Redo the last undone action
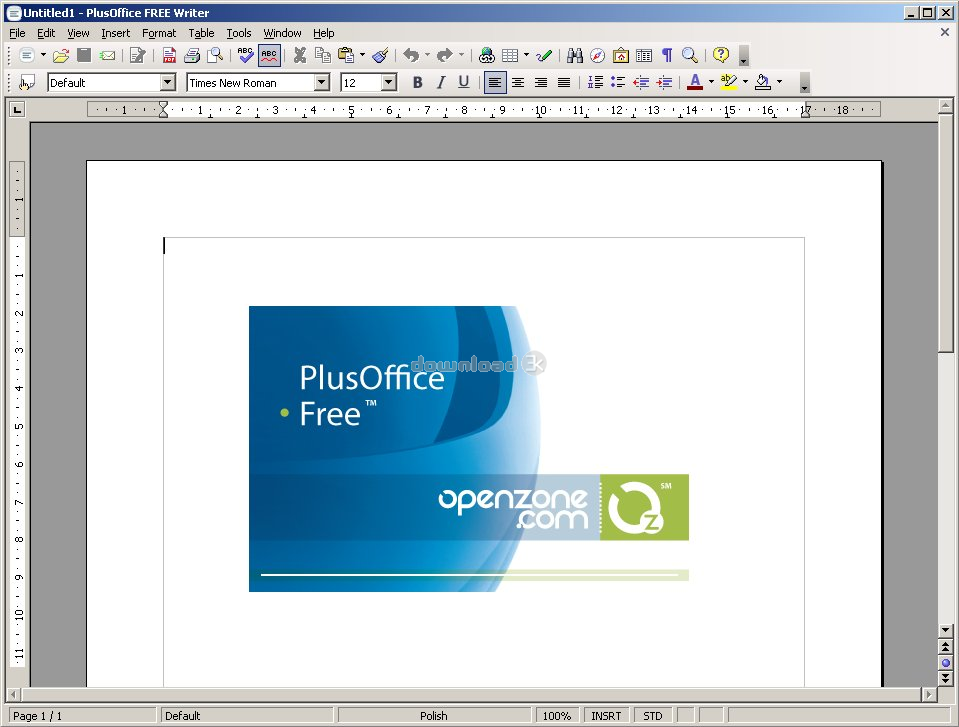The image size is (959, 727). [x=445, y=56]
